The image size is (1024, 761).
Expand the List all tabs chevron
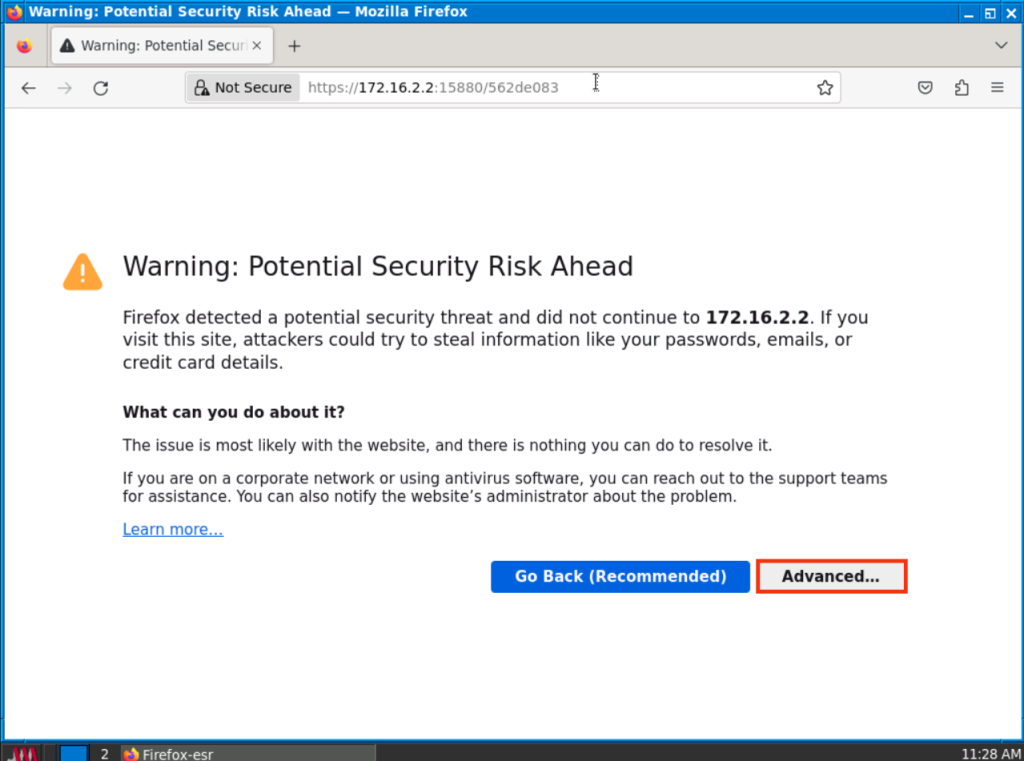1001,46
